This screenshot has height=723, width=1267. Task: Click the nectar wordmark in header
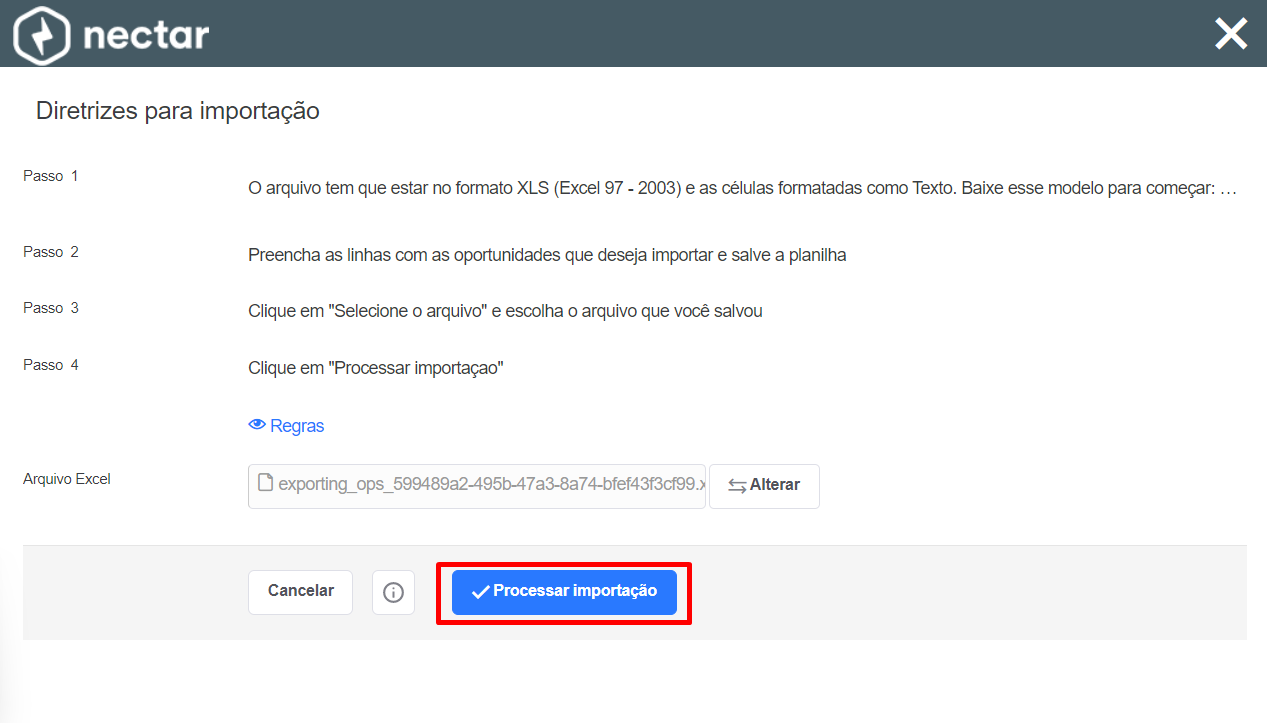(146, 35)
